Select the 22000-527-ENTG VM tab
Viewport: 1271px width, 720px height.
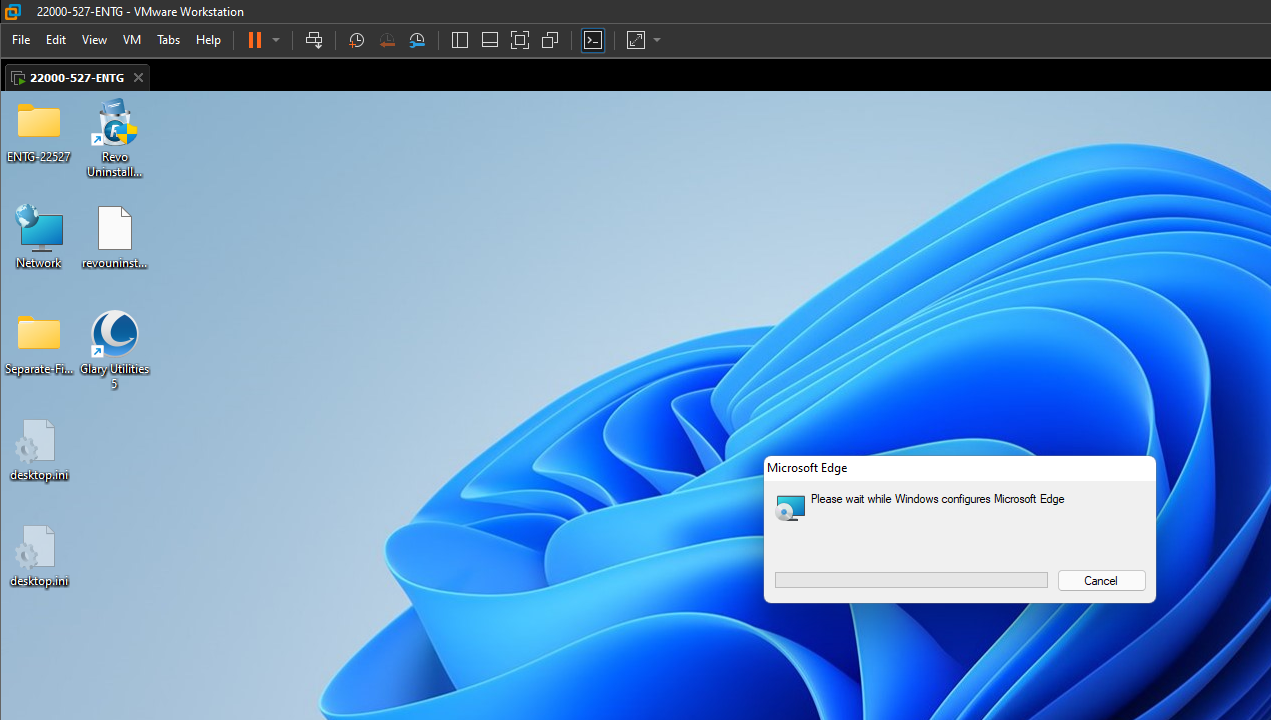point(76,77)
